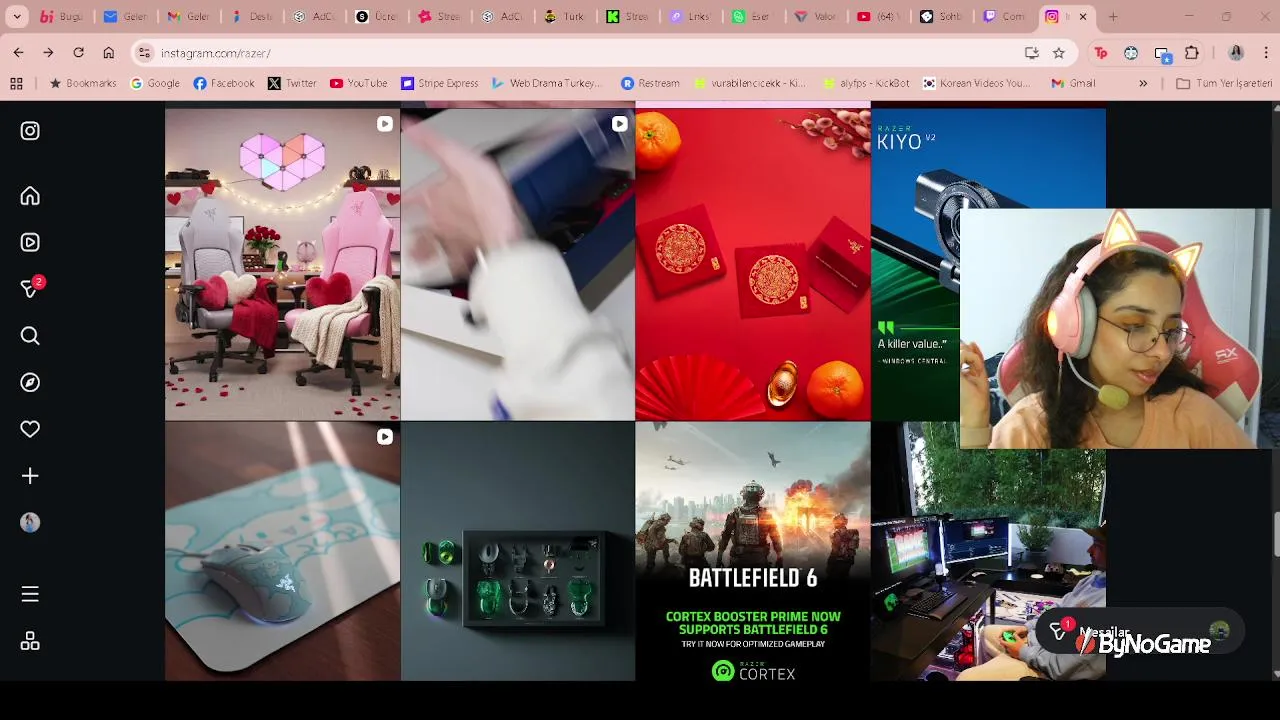
Task: Open the Explore compass icon
Action: click(x=30, y=382)
